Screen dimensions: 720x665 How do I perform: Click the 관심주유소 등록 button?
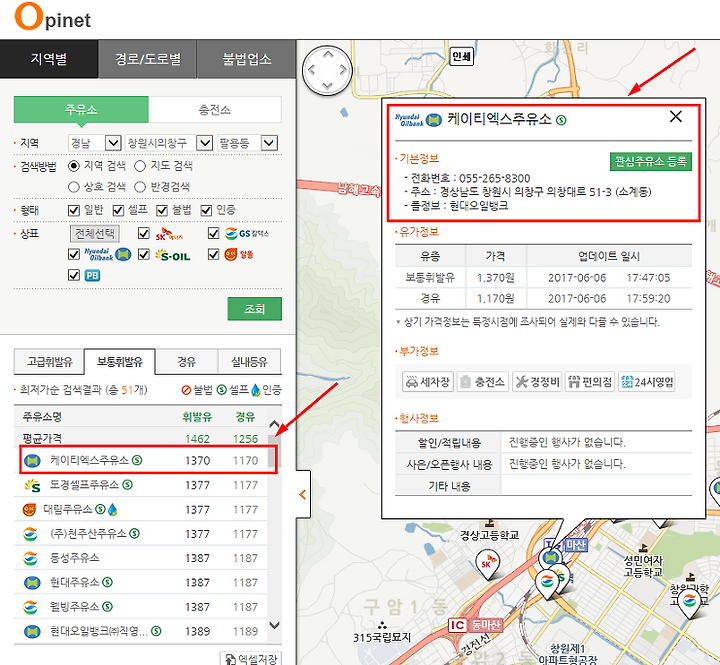click(x=651, y=162)
